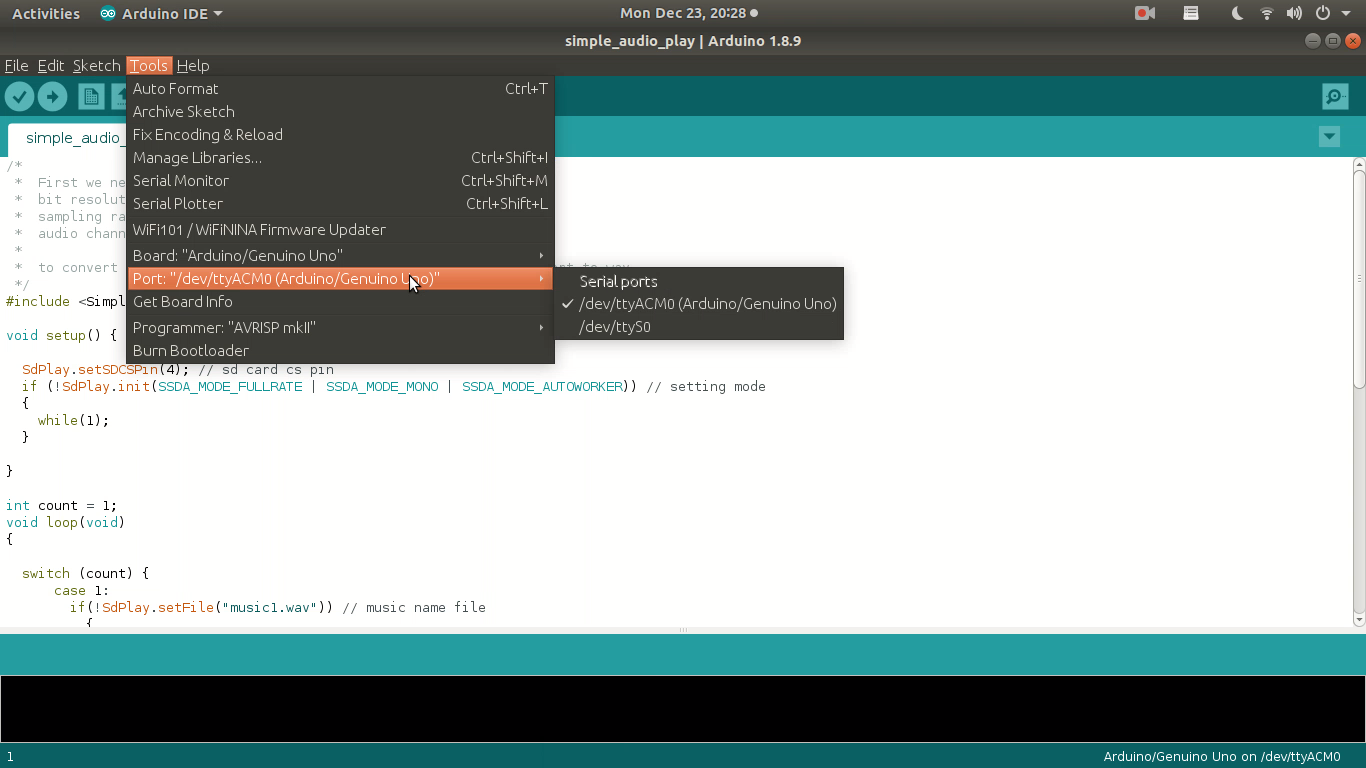Open the Activities overview
The height and width of the screenshot is (768, 1366).
pos(46,14)
